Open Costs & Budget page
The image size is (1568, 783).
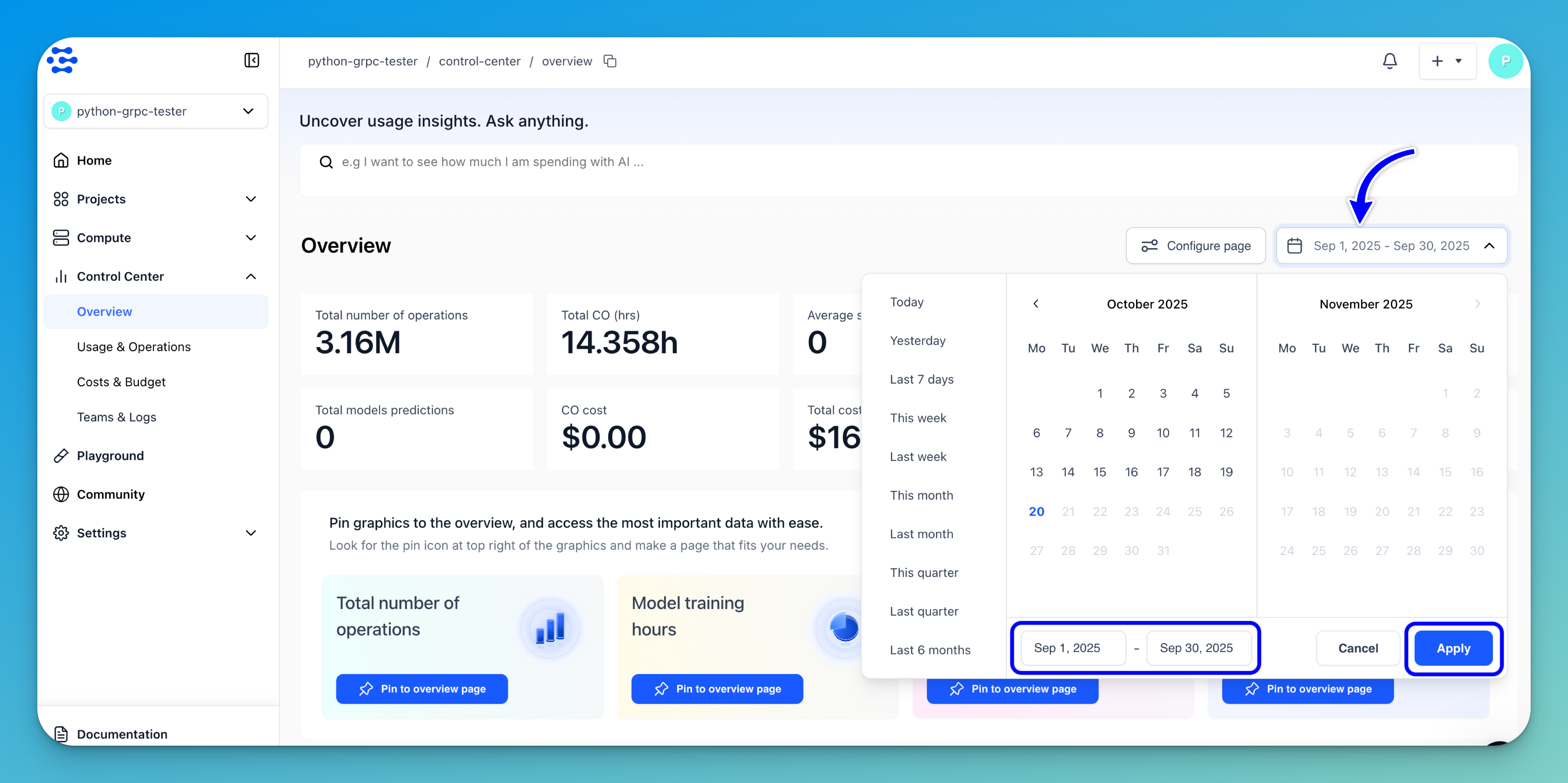(x=121, y=381)
